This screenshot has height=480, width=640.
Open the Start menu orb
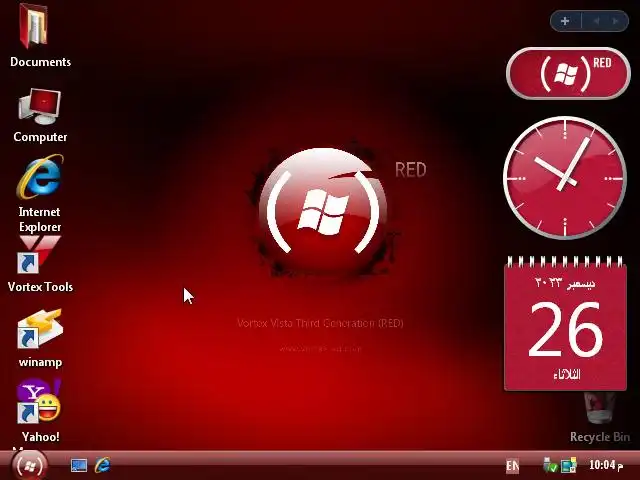click(x=29, y=465)
